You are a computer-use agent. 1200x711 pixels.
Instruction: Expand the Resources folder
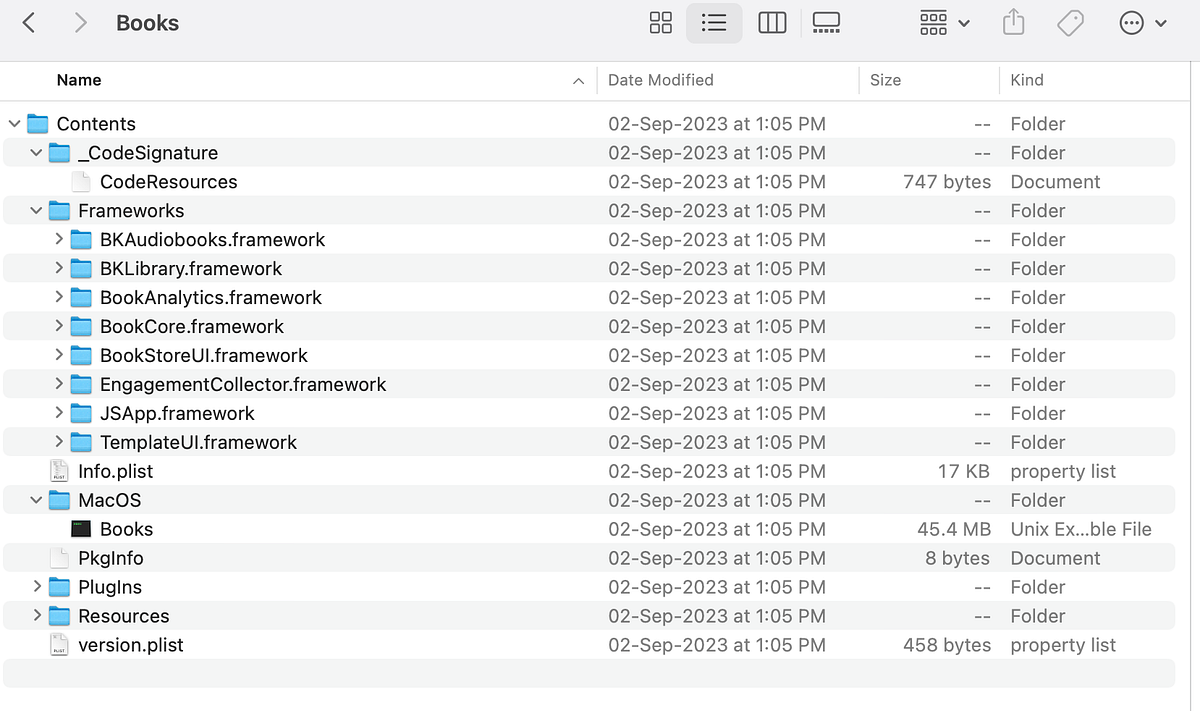pos(37,616)
